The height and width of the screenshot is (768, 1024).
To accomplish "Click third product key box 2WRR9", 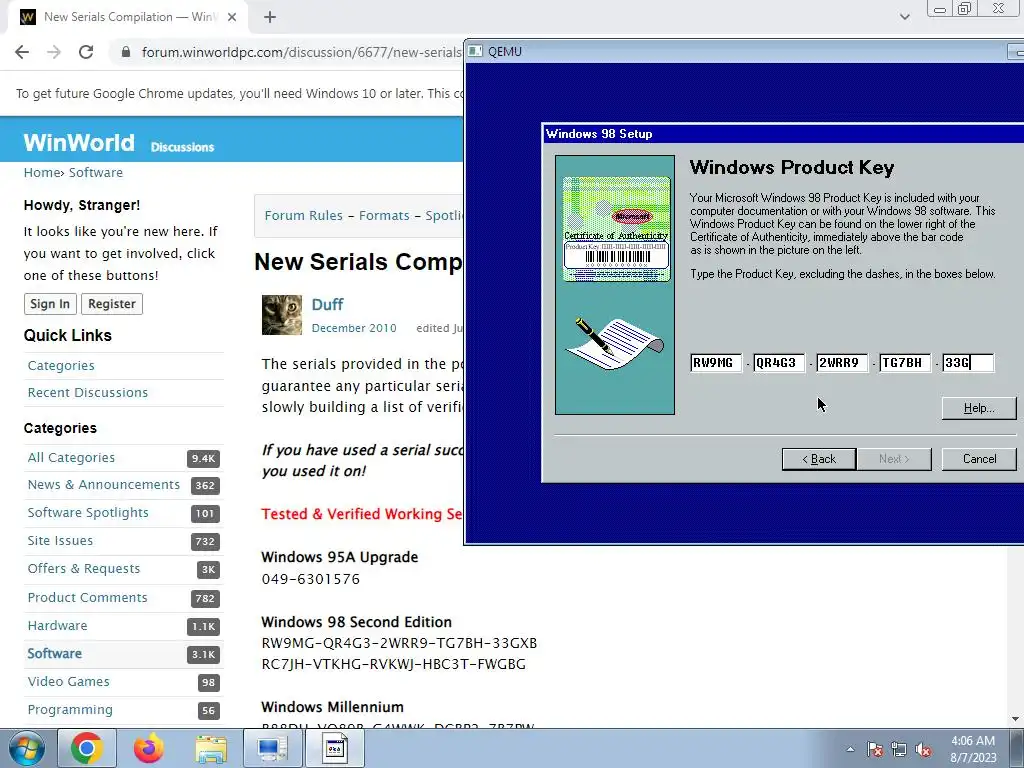I will point(842,363).
